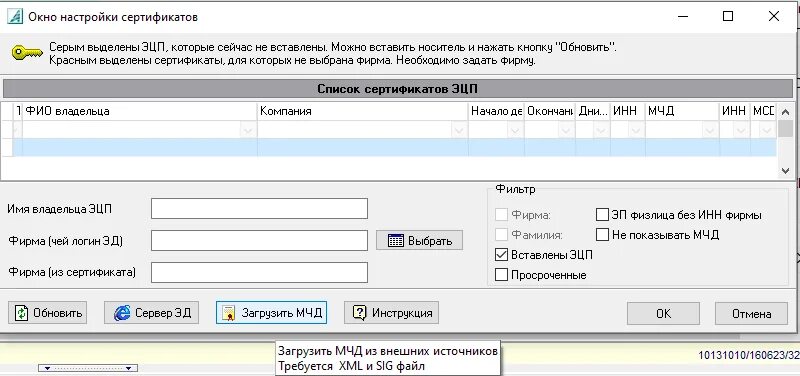
Task: Enable the Фирма filter checkbox
Action: [502, 215]
